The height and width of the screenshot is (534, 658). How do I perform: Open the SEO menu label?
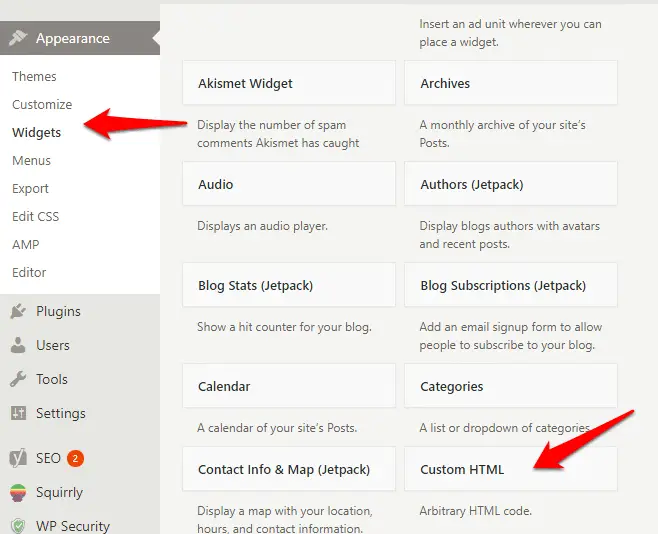(48, 458)
